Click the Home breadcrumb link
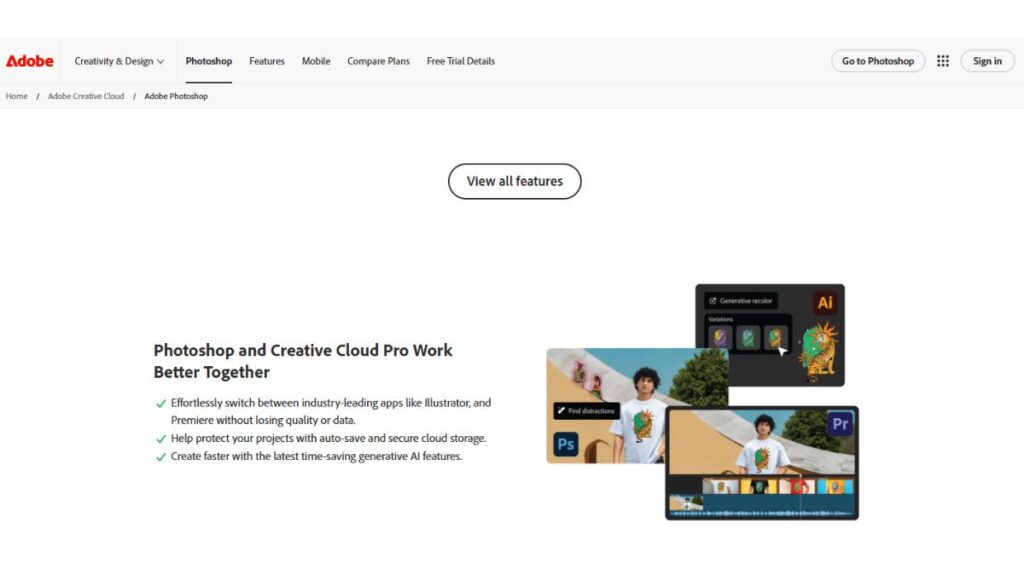Screen dimensions: 1024x576 pos(16,96)
